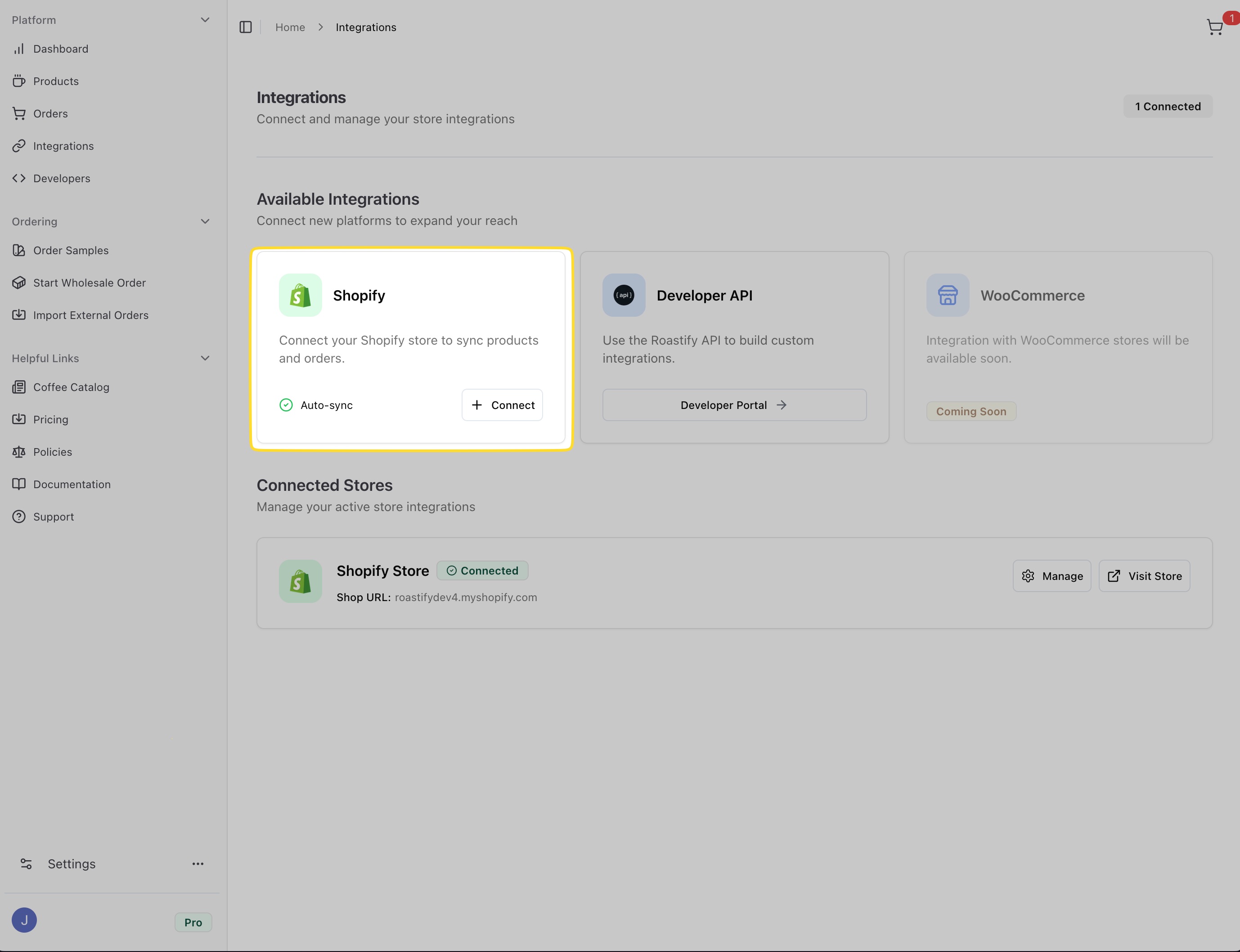Click the Developer API icon
Screen dimensions: 1240x952
[x=624, y=295]
